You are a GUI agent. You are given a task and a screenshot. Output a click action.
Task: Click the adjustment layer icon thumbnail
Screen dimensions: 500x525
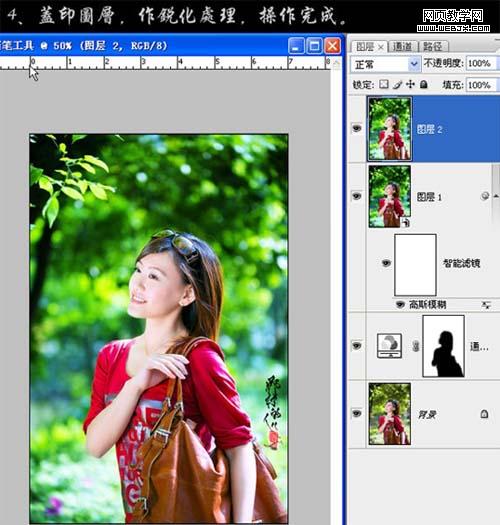coord(389,346)
